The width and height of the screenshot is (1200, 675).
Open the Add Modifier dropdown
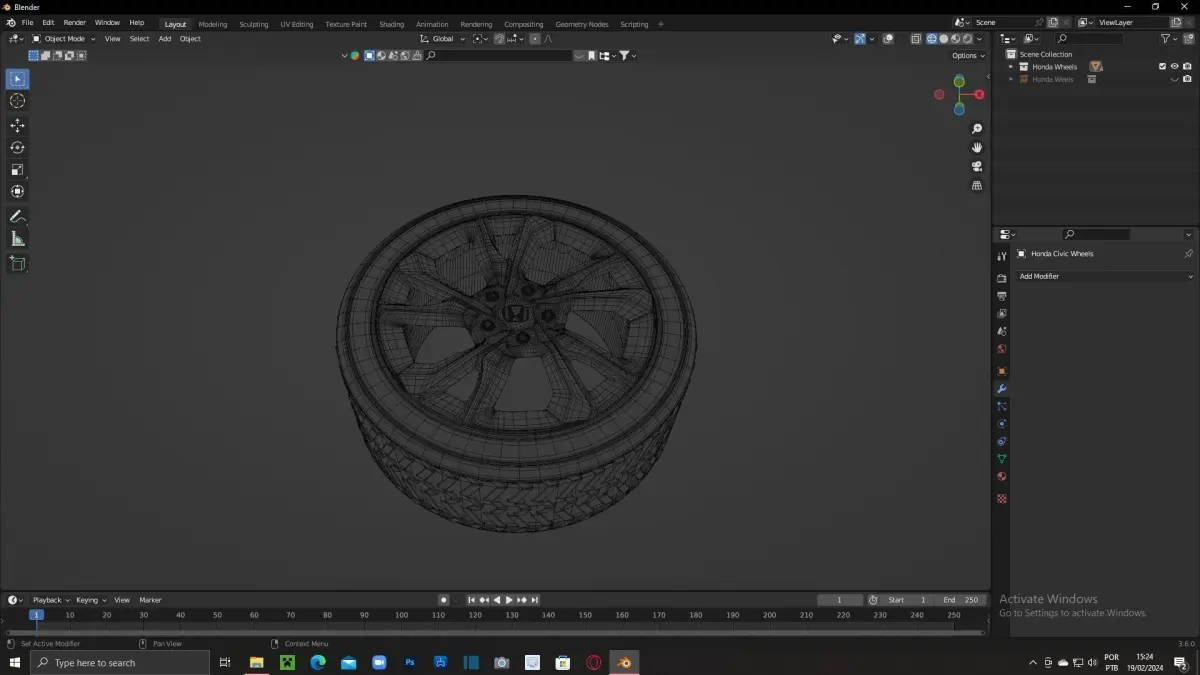pos(1105,276)
